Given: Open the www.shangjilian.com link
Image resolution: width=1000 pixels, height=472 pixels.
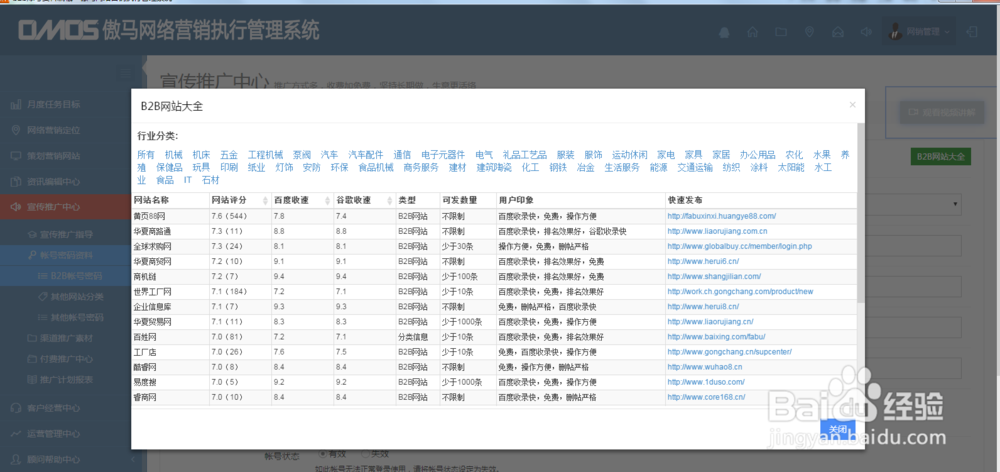Looking at the screenshot, I should [714, 277].
